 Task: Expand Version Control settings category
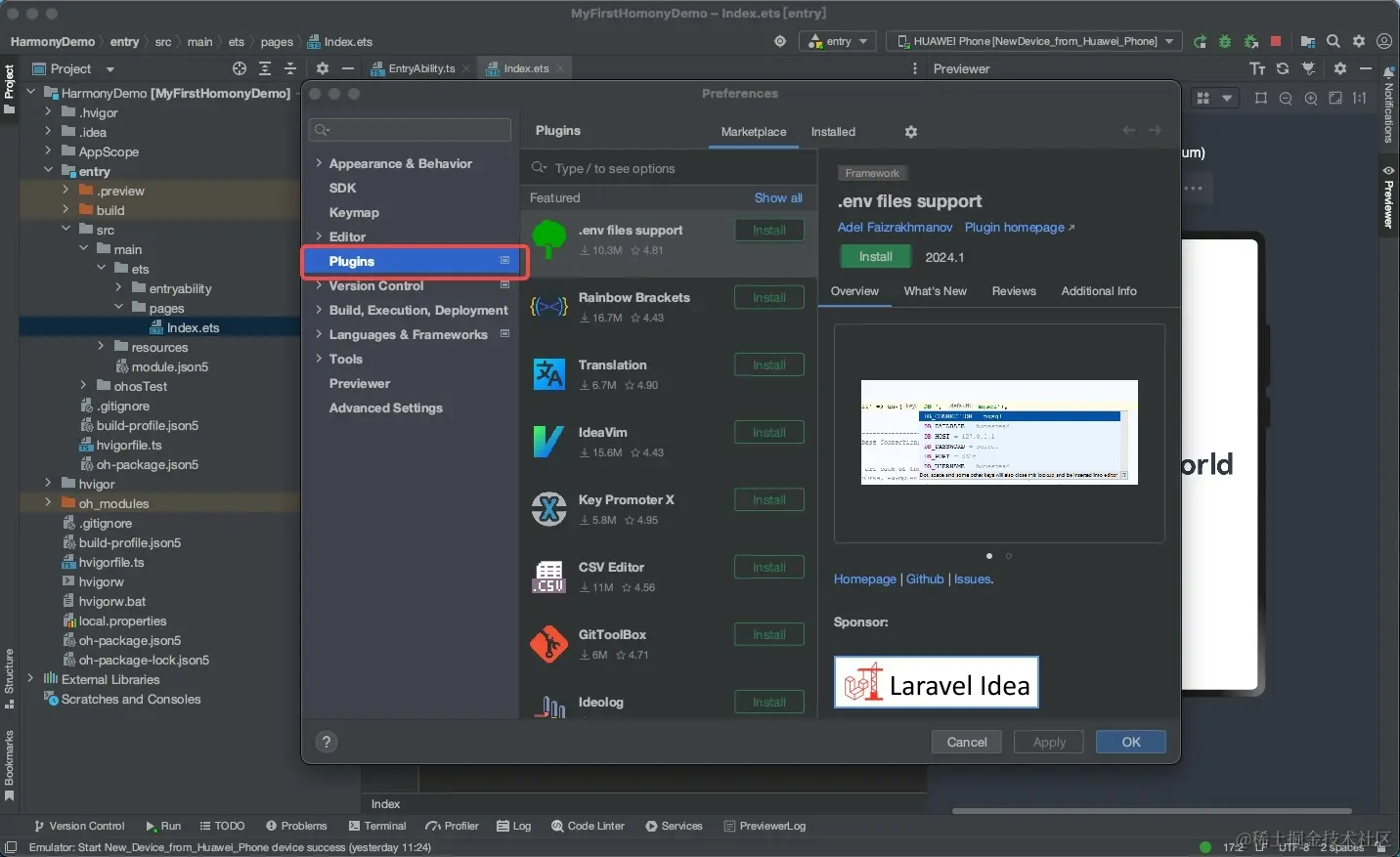pyautogui.click(x=319, y=285)
